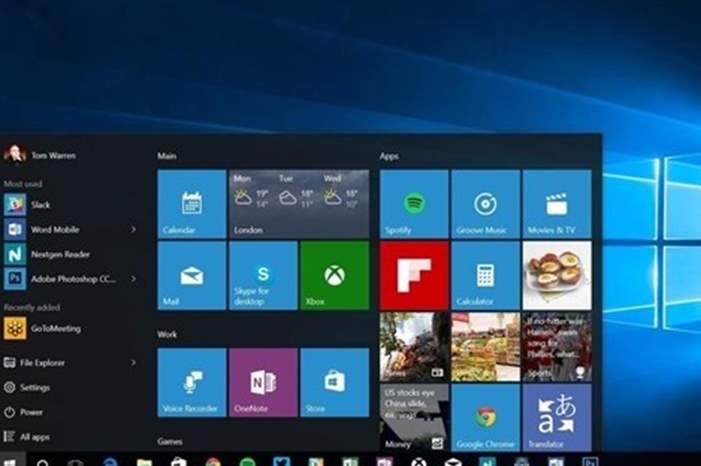Image resolution: width=701 pixels, height=466 pixels.
Task: Open the Calendar tile
Action: 192,204
